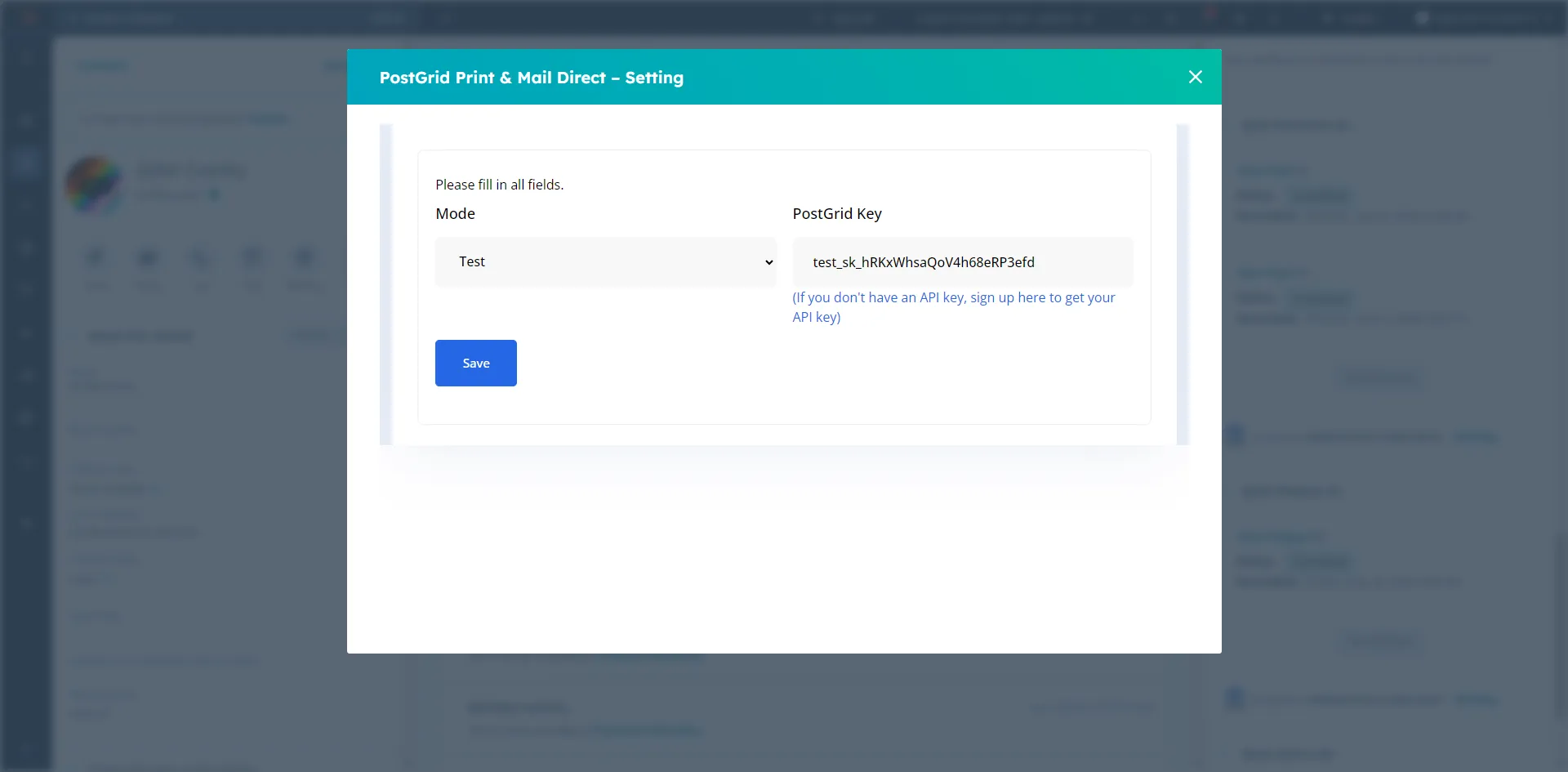Open the Mode dropdown set to Test

point(604,261)
